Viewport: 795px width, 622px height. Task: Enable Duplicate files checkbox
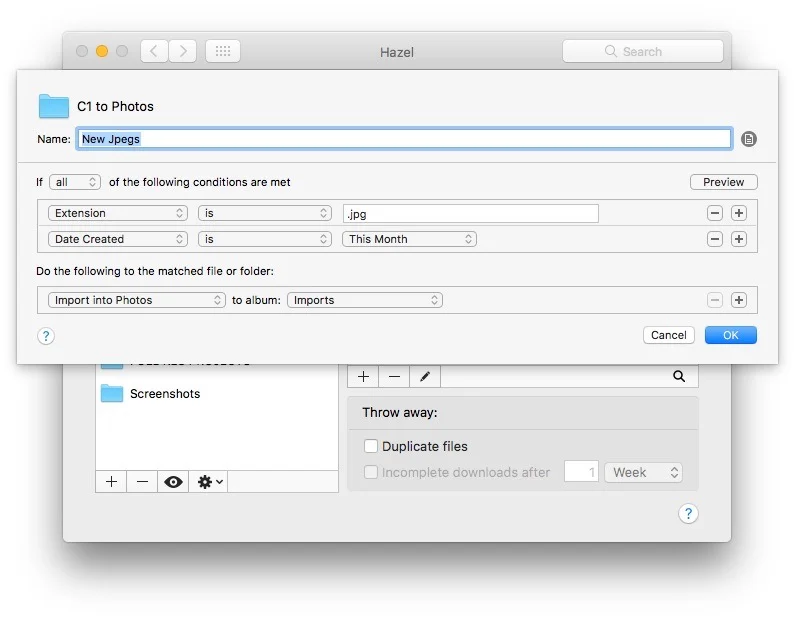371,446
